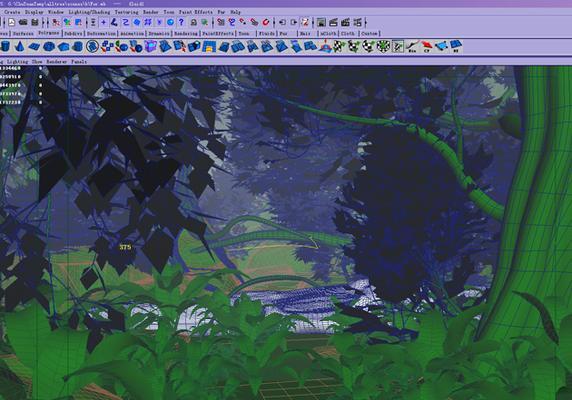The width and height of the screenshot is (572, 400).
Task: Toggle the construction history icon
Action: [305, 23]
